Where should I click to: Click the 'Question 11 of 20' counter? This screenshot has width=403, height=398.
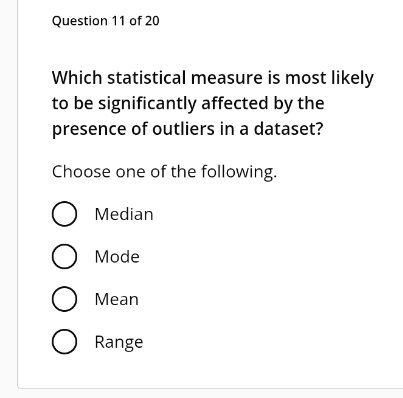pyautogui.click(x=106, y=21)
